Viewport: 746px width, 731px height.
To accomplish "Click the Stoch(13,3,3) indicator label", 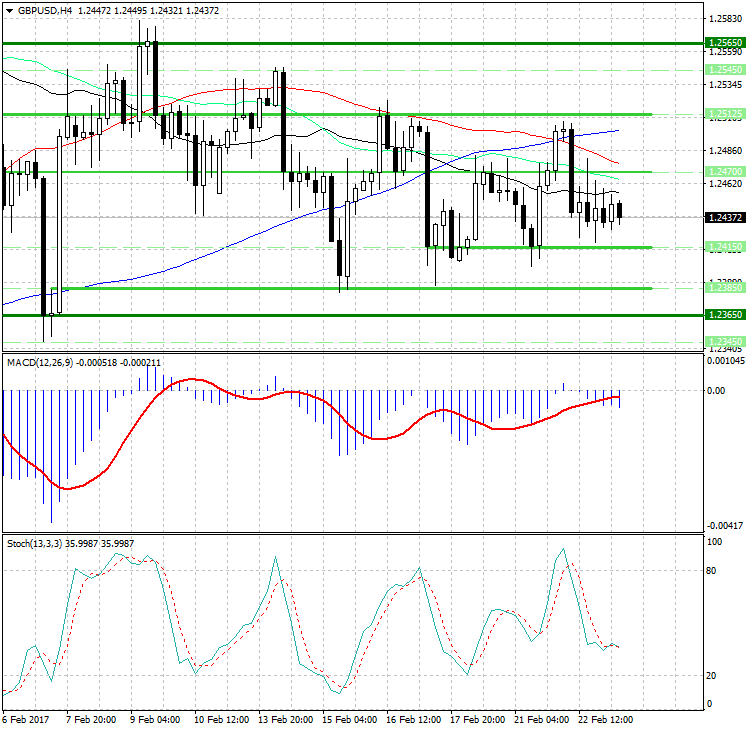I will pyautogui.click(x=36, y=543).
